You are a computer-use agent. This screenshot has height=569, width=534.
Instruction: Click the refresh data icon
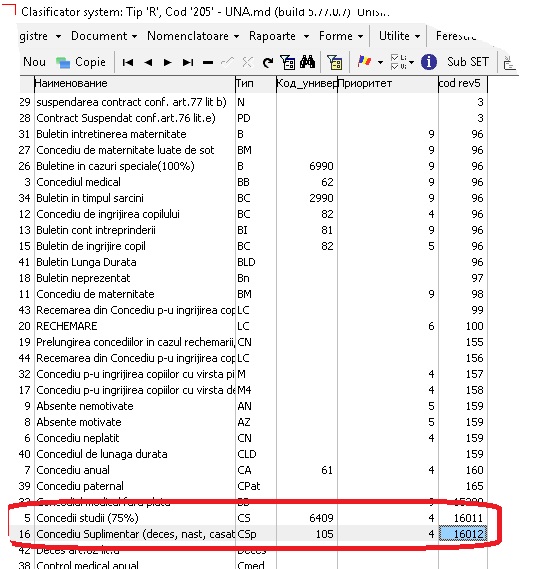[268, 62]
